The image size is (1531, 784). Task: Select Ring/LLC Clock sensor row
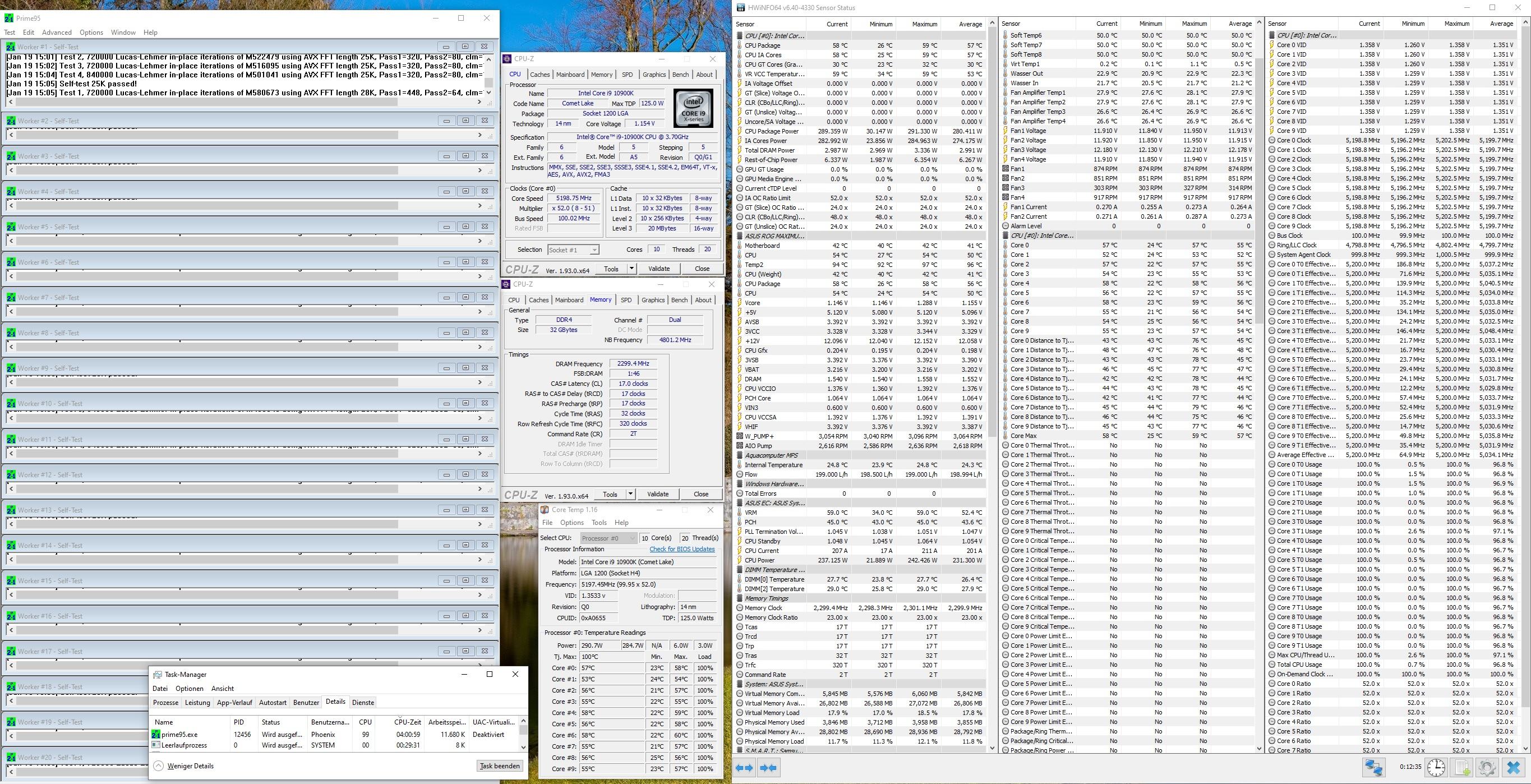coord(1392,245)
